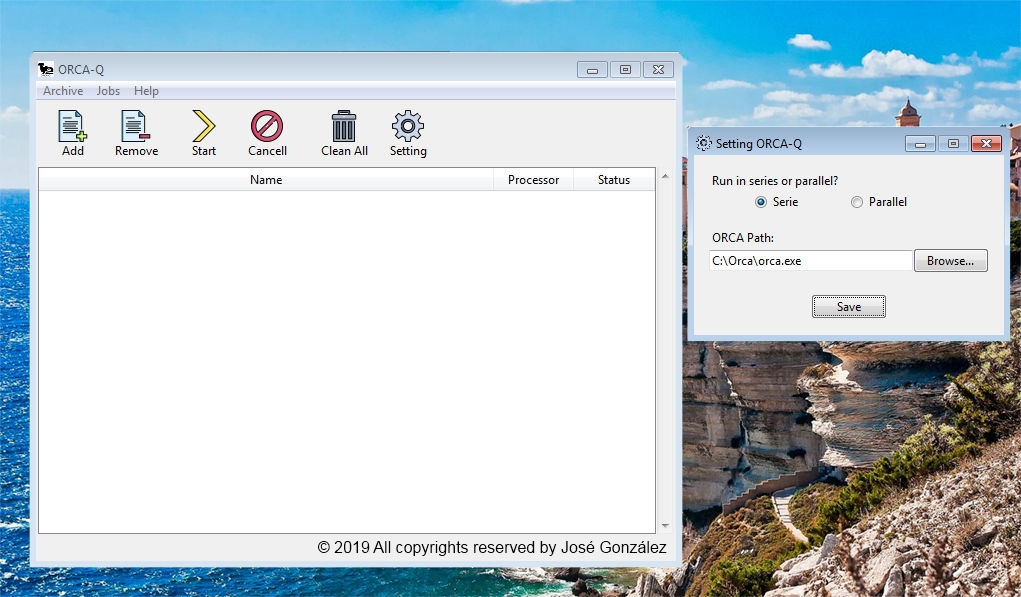Open the Archive menu
1021x597 pixels.
(63, 91)
